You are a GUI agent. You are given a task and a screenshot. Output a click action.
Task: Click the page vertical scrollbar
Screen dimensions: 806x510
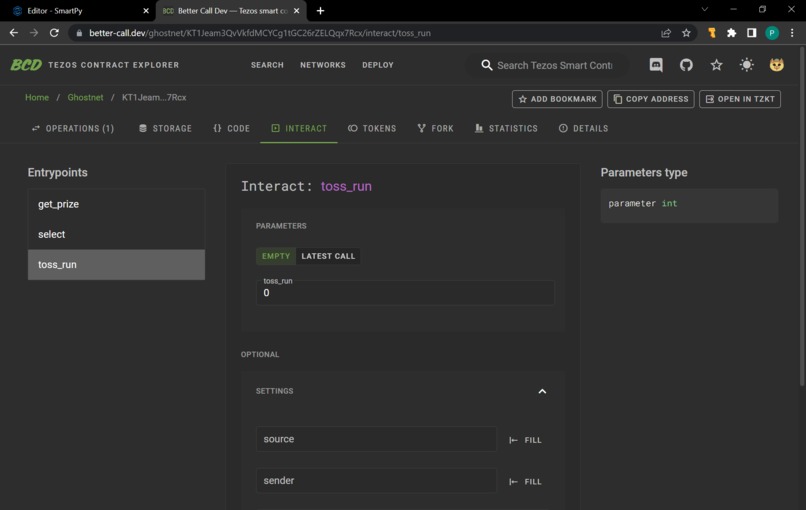click(802, 216)
